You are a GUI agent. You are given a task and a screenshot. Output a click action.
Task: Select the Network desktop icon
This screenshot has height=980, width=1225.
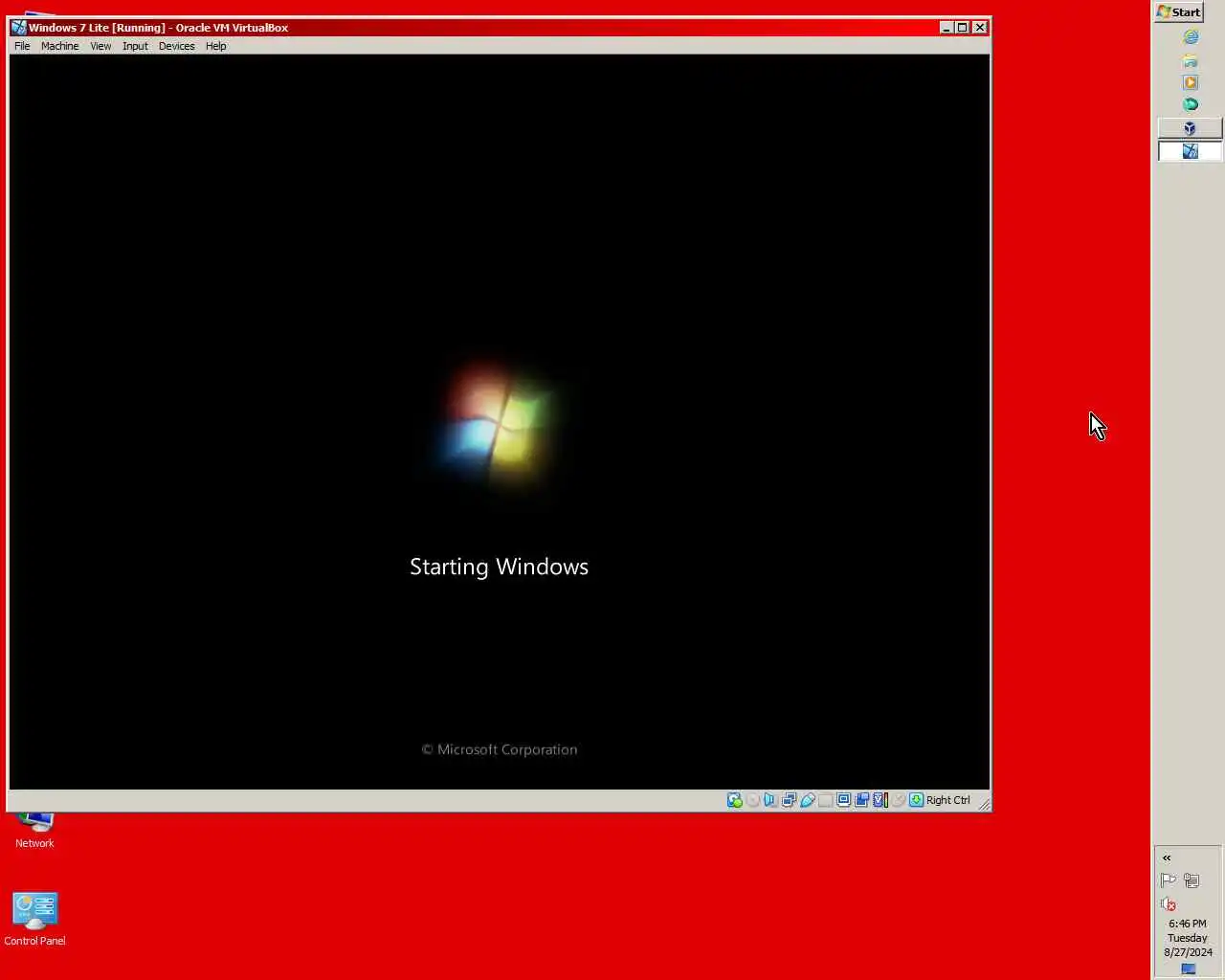point(34,831)
